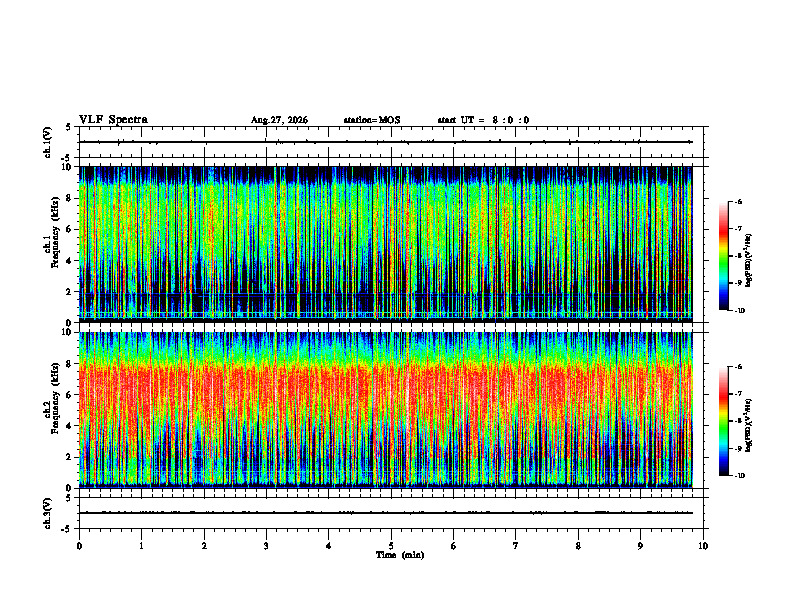Screen dimensions: 792x612
Task: Click time axis tick label 1
Action: [141, 546]
